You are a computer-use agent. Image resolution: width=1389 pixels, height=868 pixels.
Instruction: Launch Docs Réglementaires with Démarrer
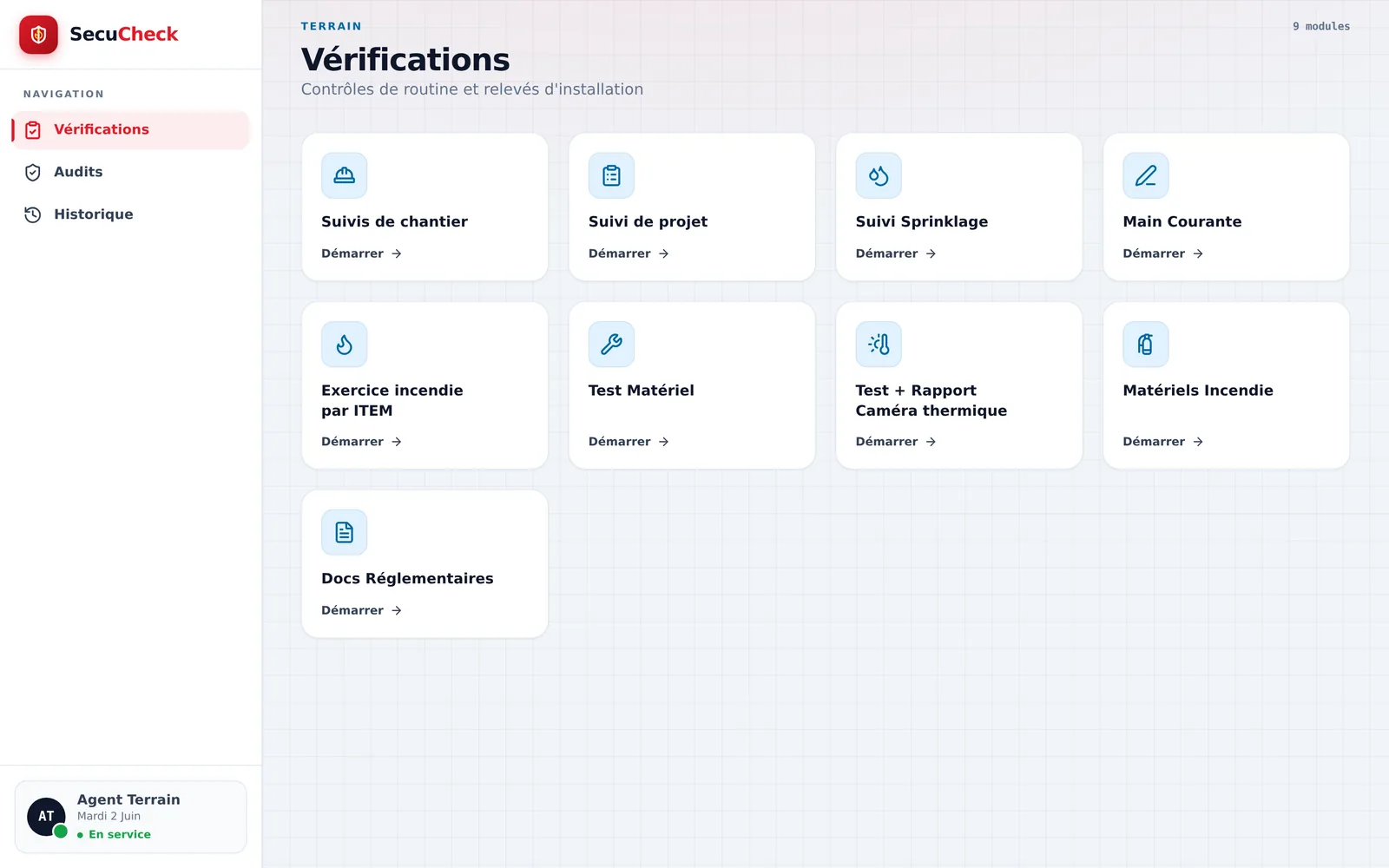tap(361, 610)
